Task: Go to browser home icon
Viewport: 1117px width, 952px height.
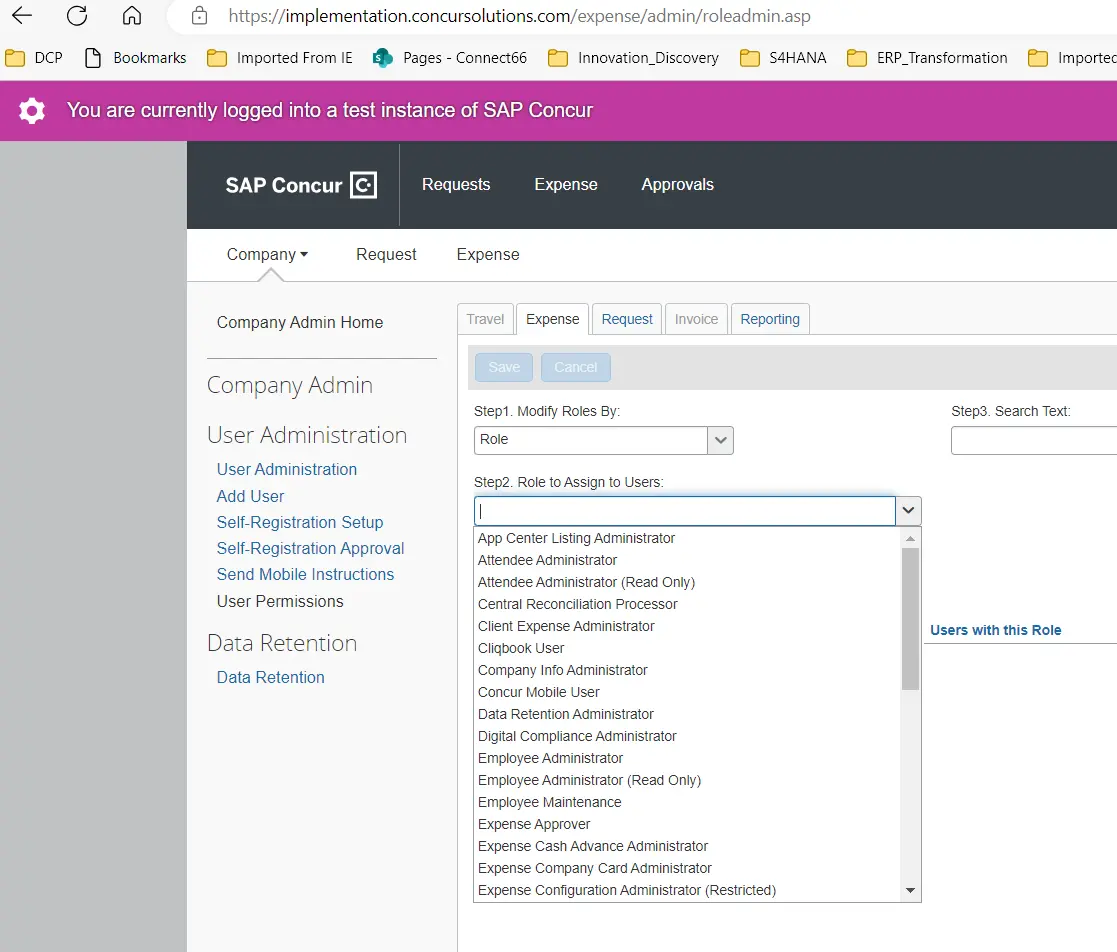Action: click(132, 16)
